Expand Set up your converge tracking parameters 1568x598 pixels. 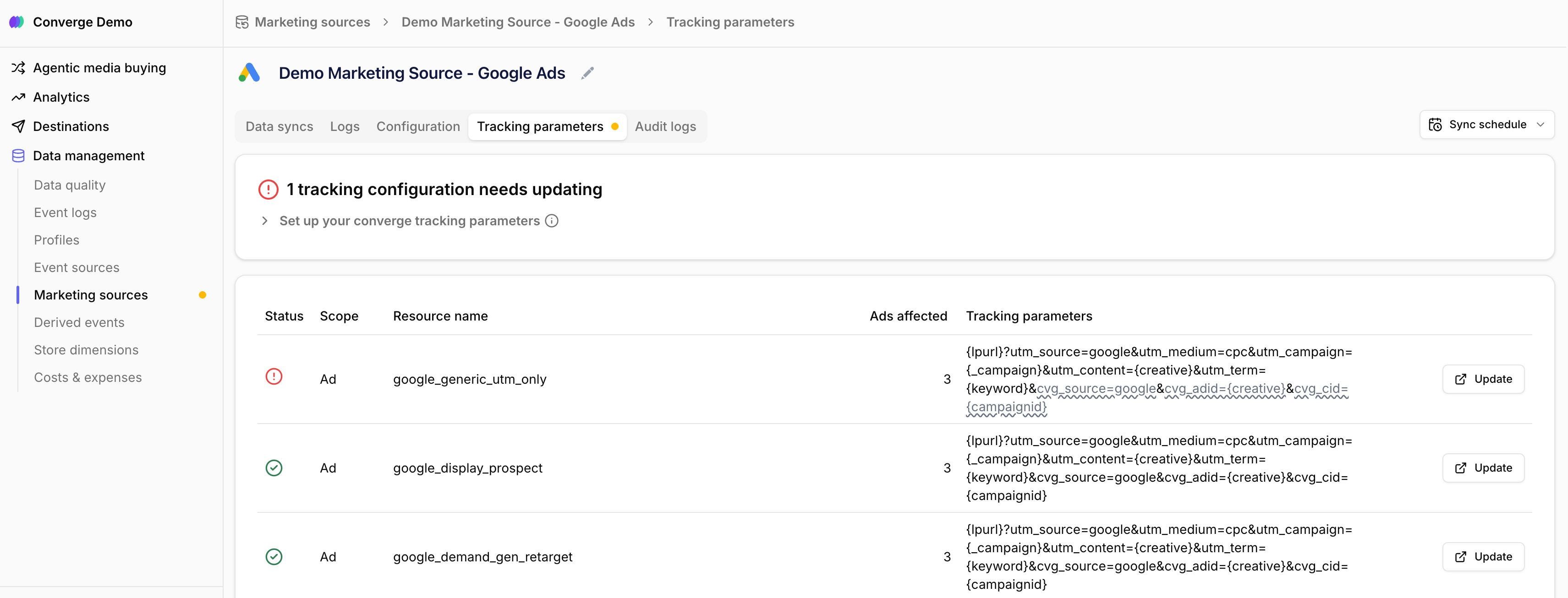pos(409,221)
